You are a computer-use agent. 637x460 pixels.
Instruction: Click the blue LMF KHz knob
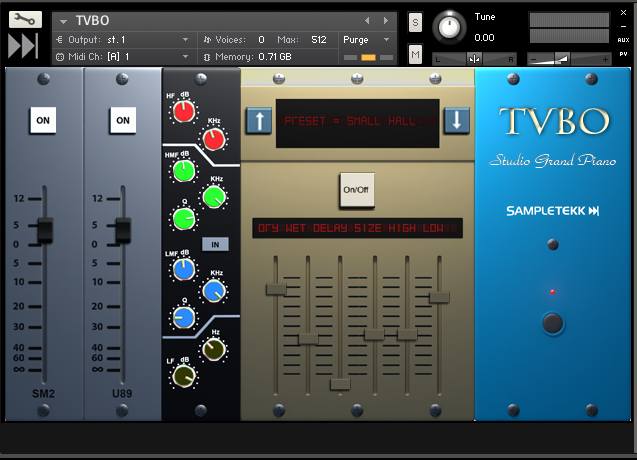[214, 291]
